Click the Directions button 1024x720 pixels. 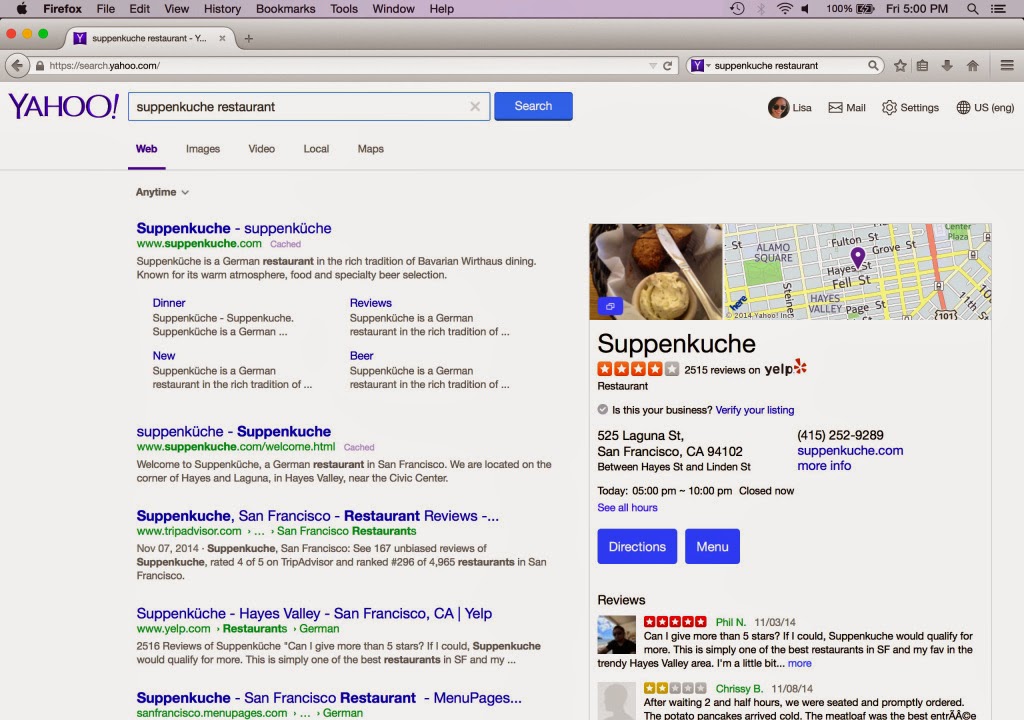637,546
